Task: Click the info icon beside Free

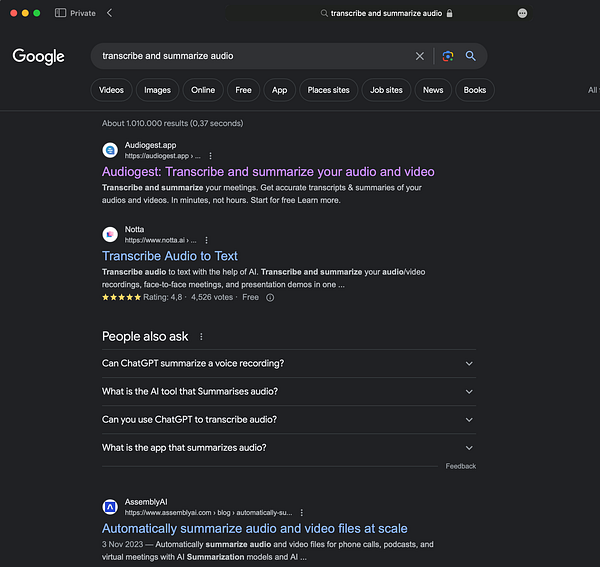Action: 270,297
